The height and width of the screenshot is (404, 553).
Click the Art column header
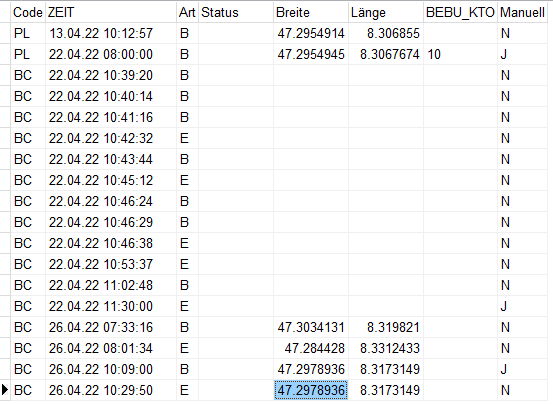click(187, 12)
